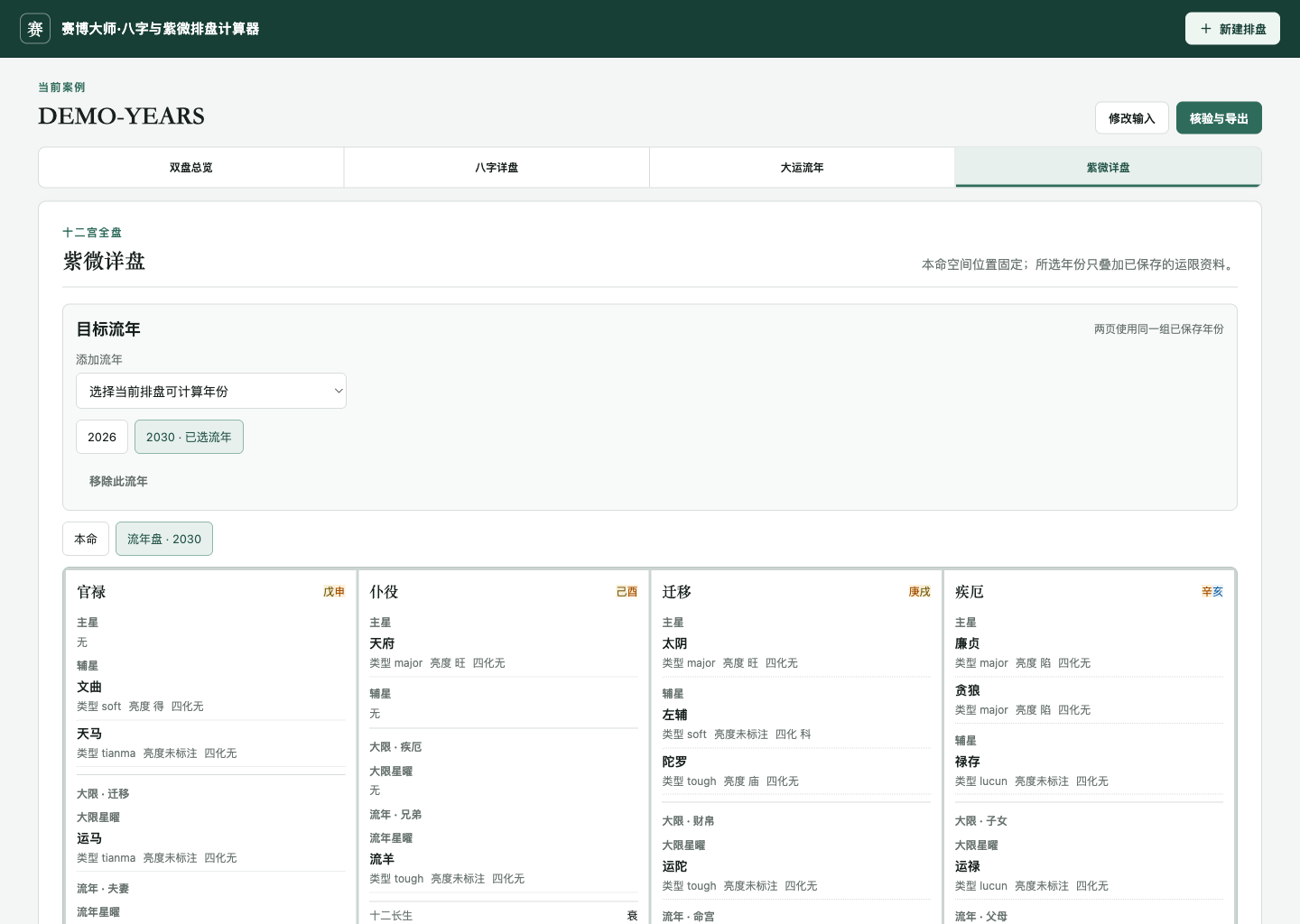
Task: Click the 疾厄 palace heading
Action: click(969, 592)
